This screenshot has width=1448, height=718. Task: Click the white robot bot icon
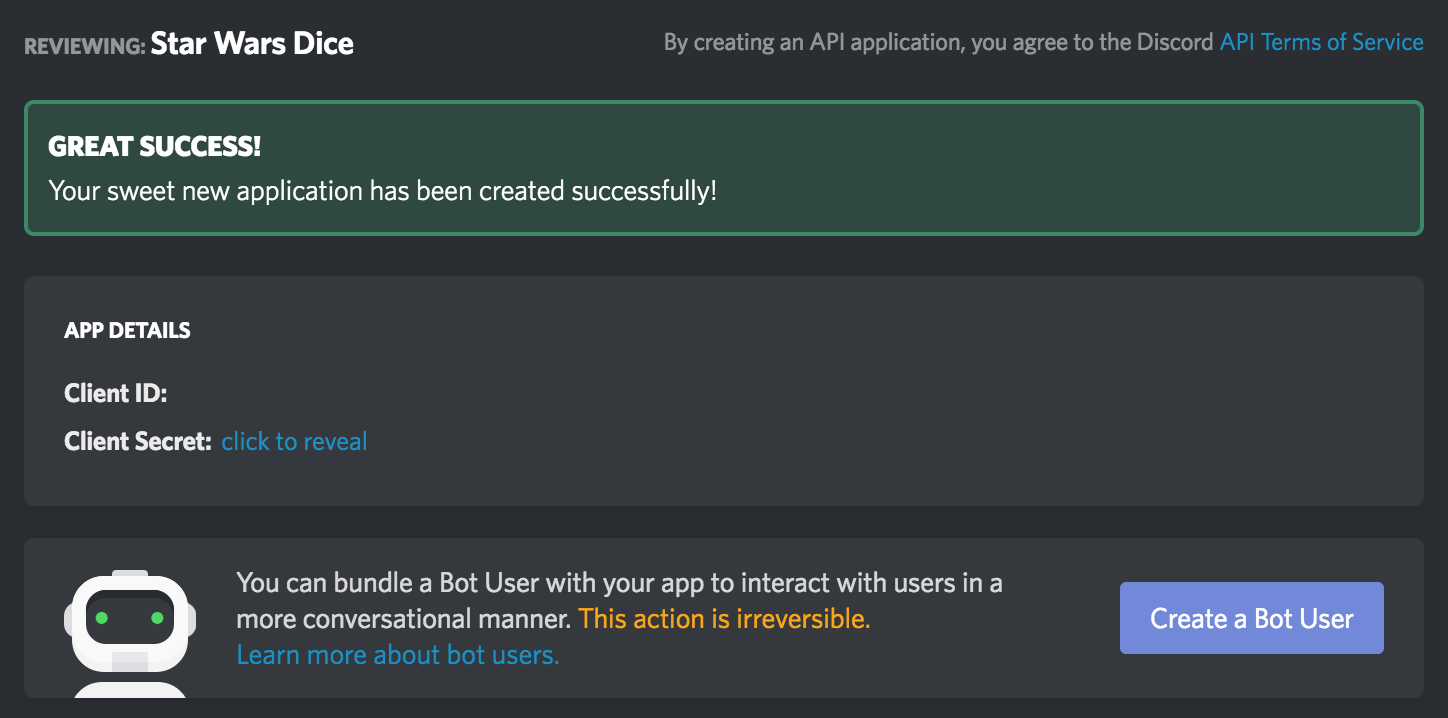point(130,634)
